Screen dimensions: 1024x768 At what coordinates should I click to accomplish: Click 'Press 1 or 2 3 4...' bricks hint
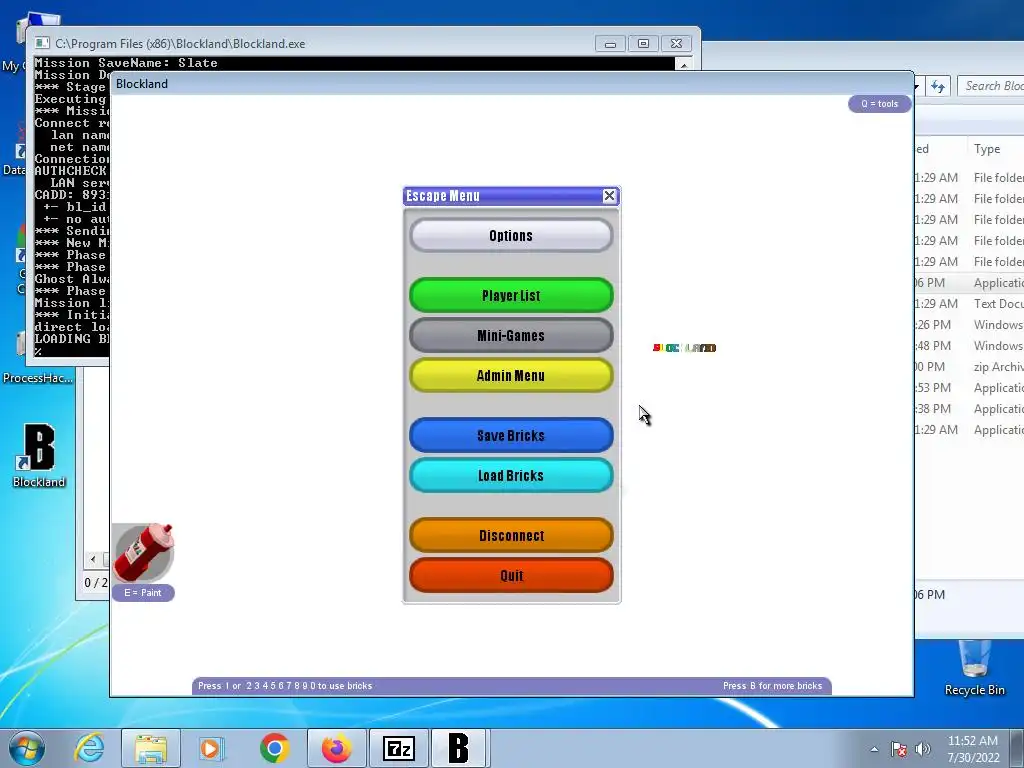[285, 686]
